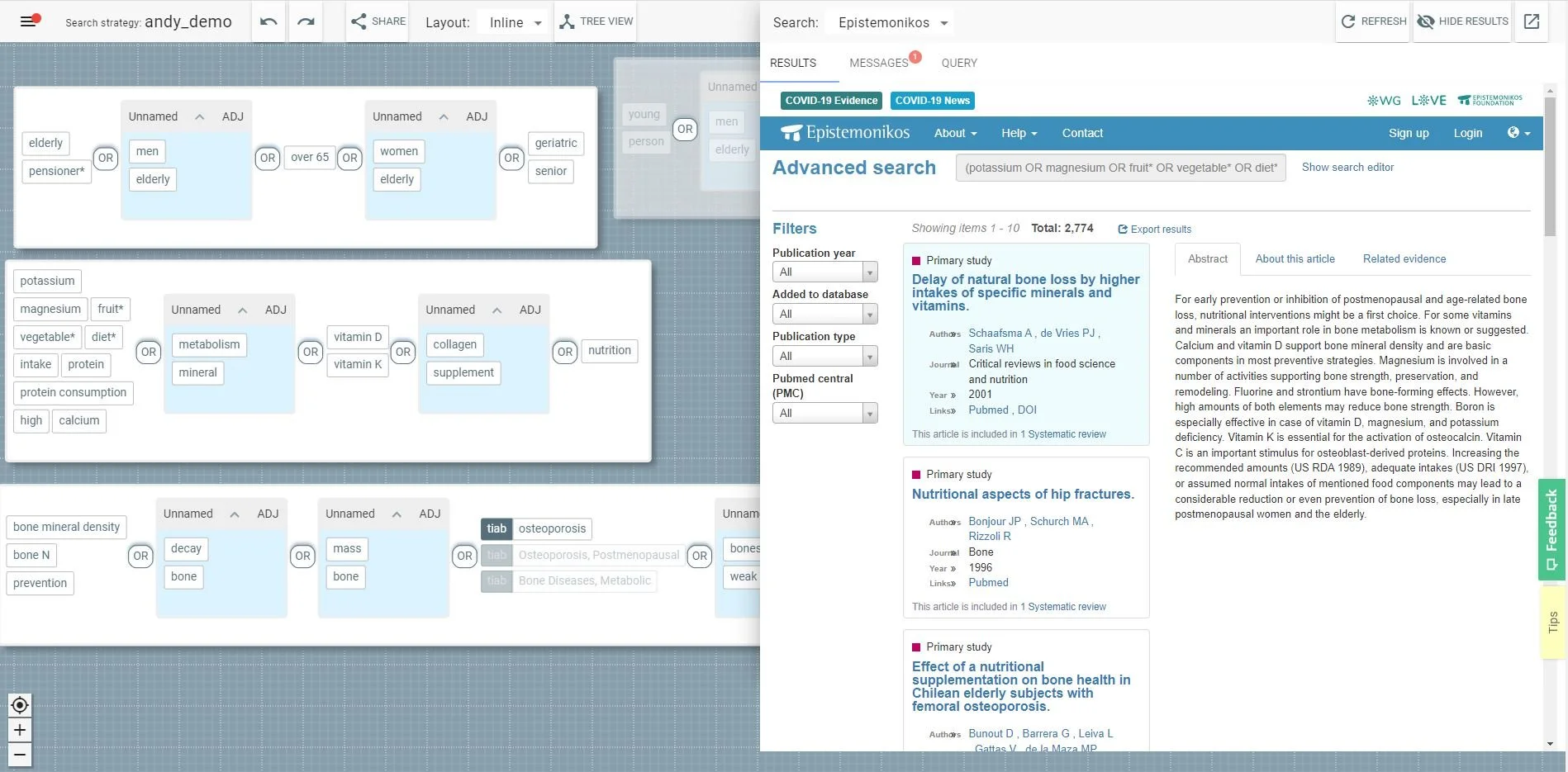Click the DOI link for the 2001 article
Viewport: 1568px width, 772px height.
pyautogui.click(x=1027, y=410)
